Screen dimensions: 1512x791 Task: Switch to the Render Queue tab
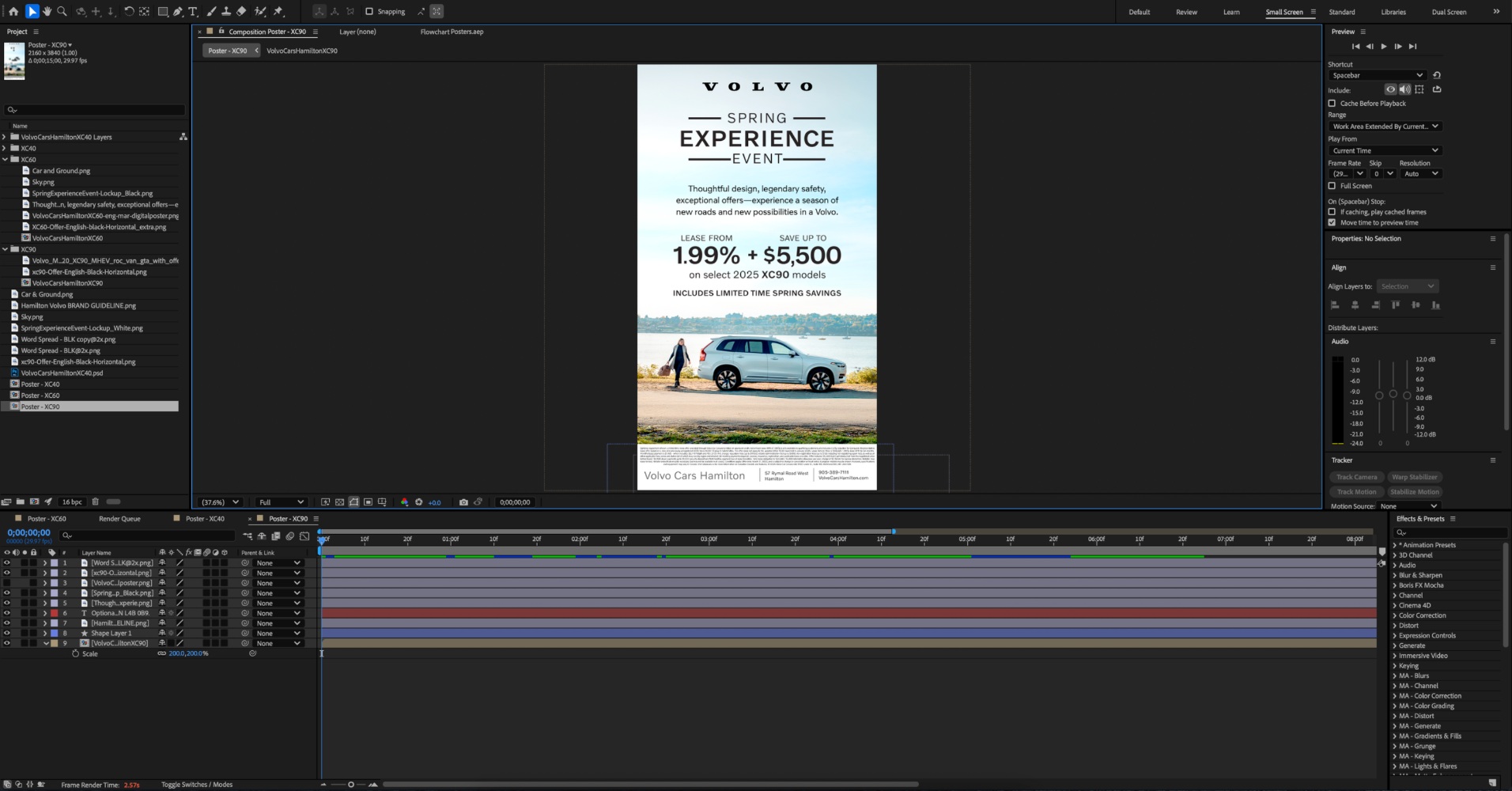click(119, 519)
